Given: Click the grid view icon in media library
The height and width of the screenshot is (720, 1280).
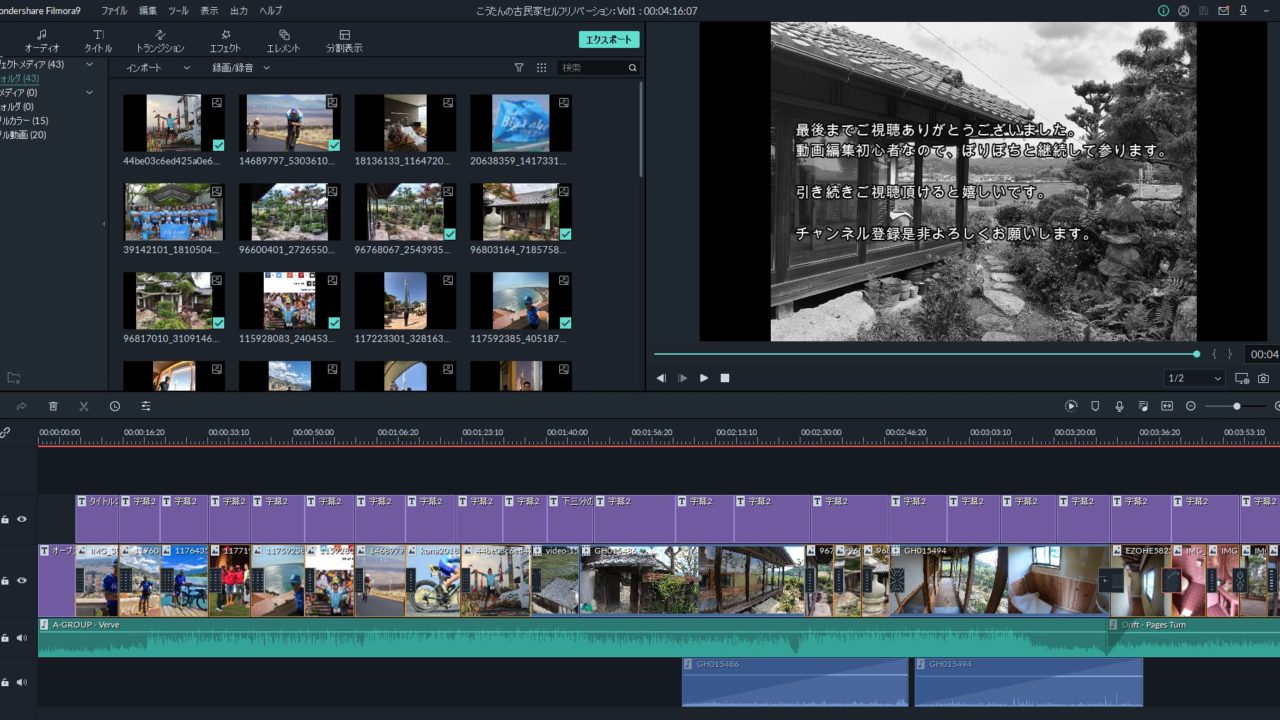Looking at the screenshot, I should [541, 68].
